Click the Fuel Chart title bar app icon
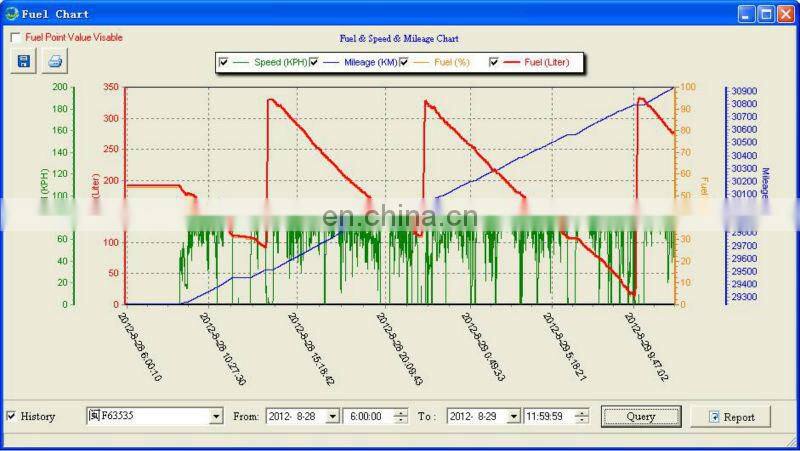 (x=11, y=14)
